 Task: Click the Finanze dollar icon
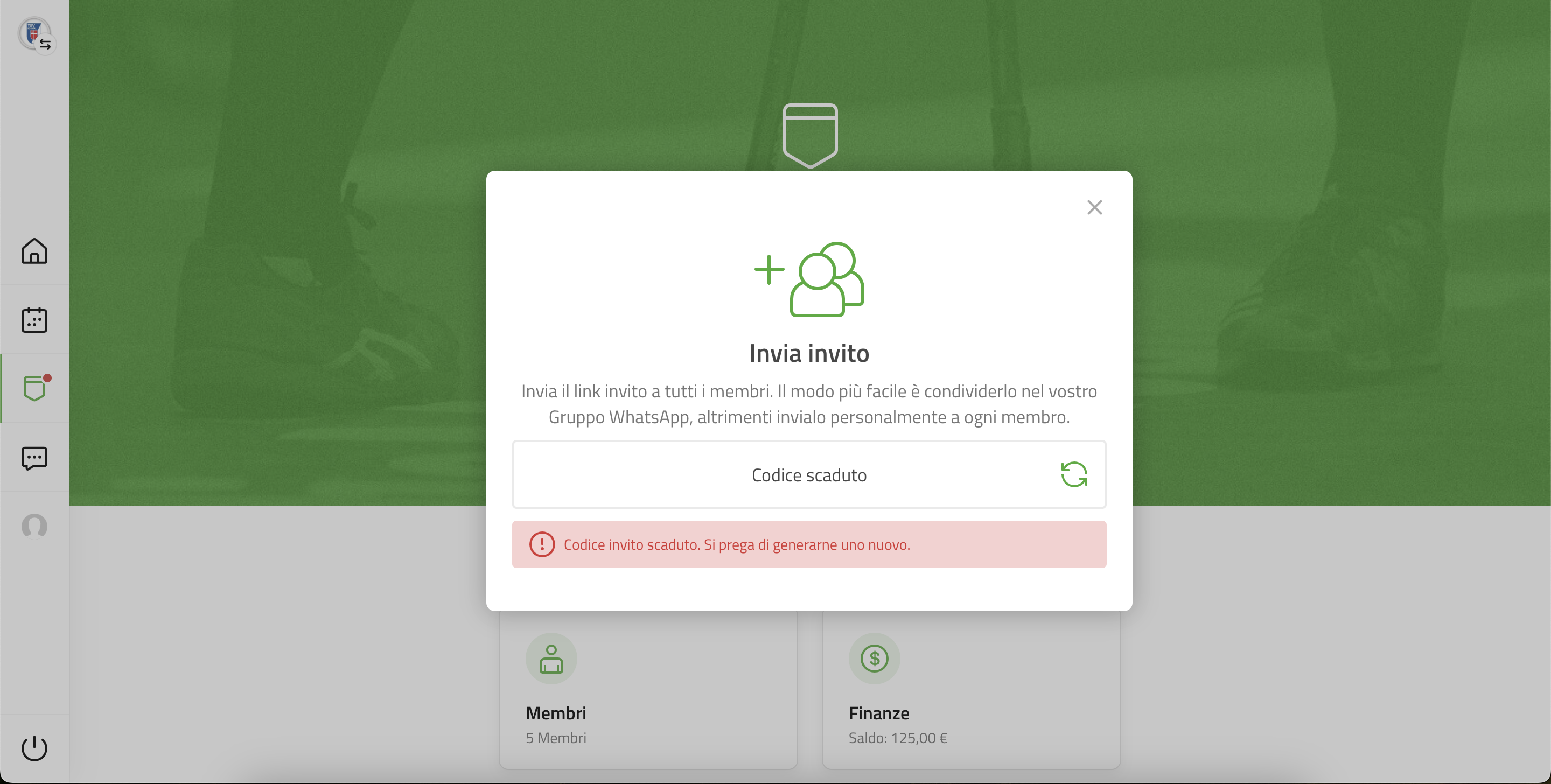[x=874, y=658]
